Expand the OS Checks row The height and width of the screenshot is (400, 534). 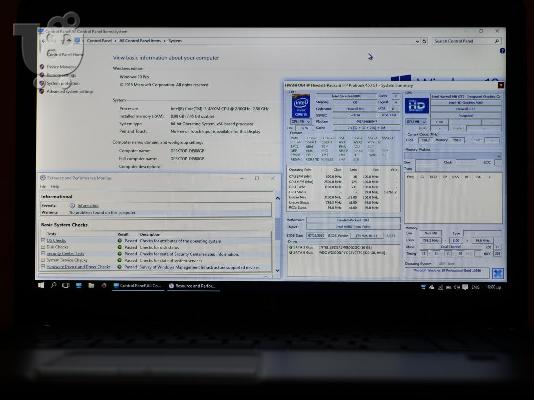(43, 240)
